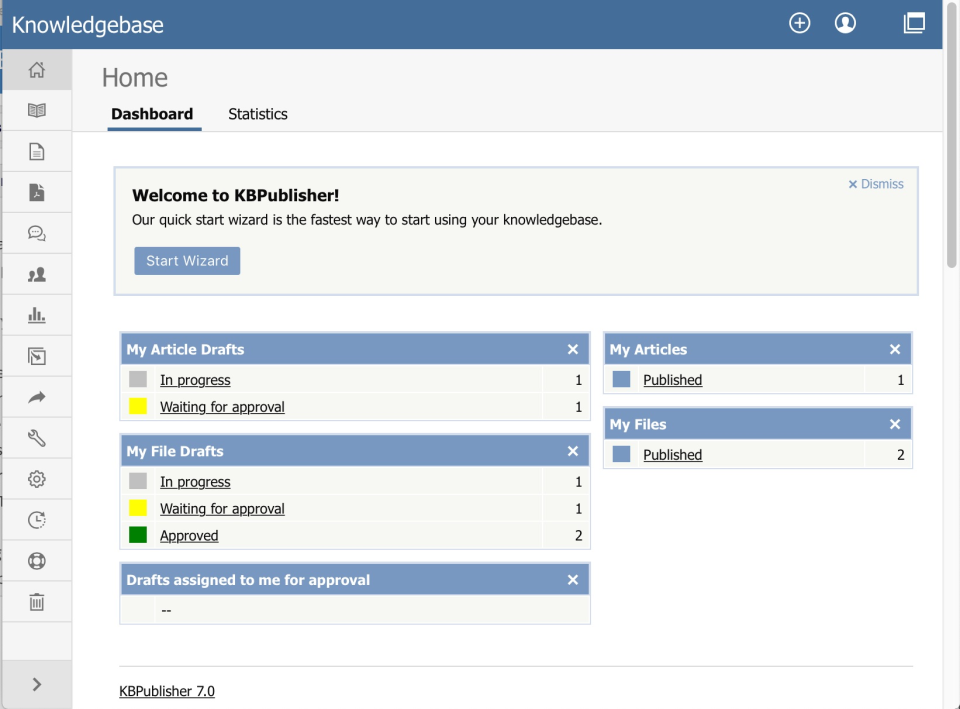Open the KBPublisher 7.0 link
This screenshot has width=960, height=709.
[167, 691]
